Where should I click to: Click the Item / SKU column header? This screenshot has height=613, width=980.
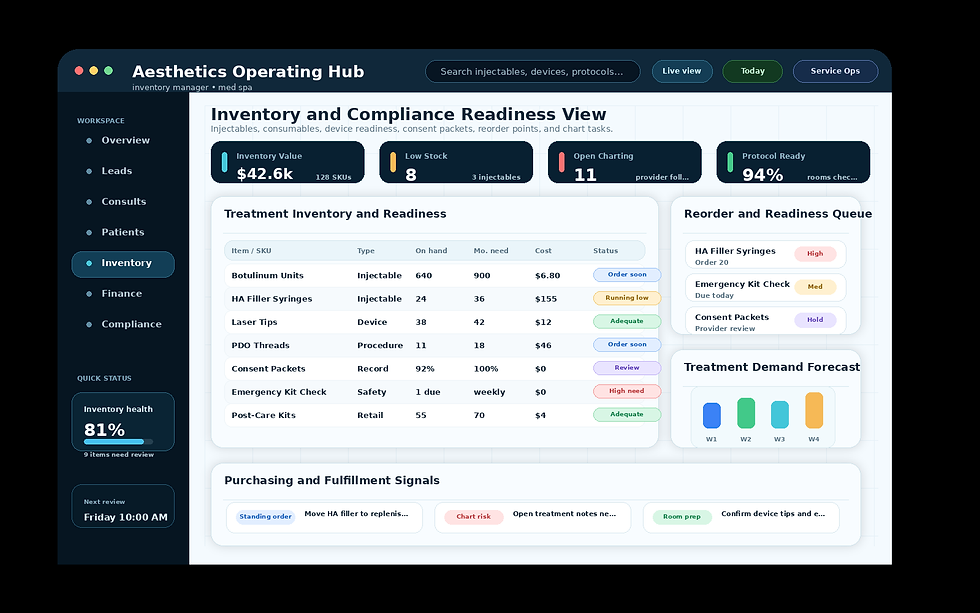[x=251, y=251]
